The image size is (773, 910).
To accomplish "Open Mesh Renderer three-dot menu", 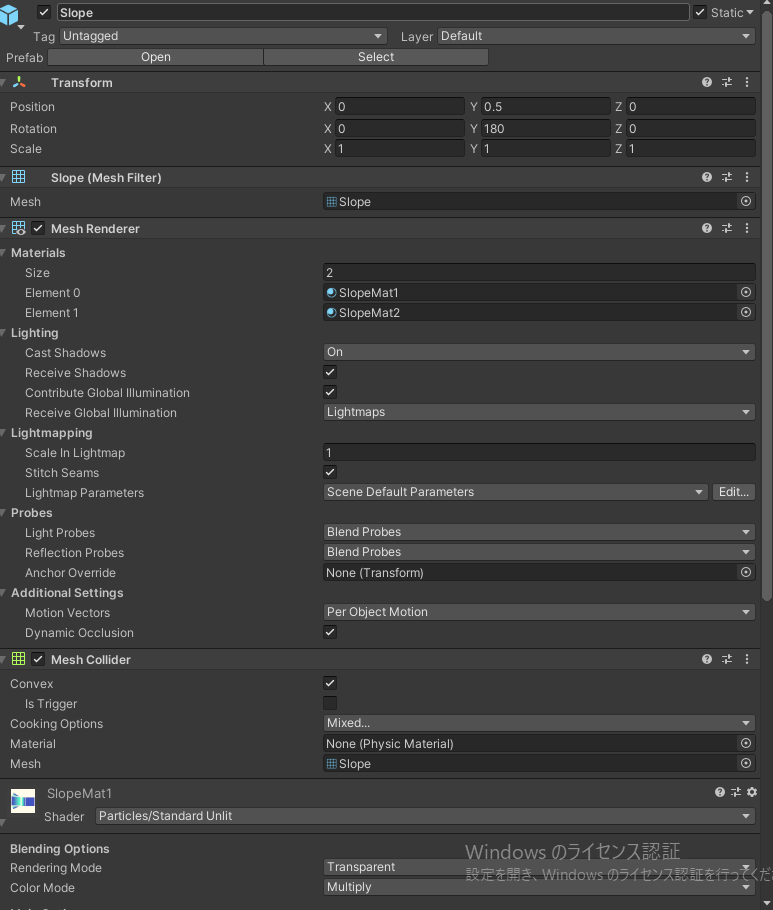I will tap(747, 228).
